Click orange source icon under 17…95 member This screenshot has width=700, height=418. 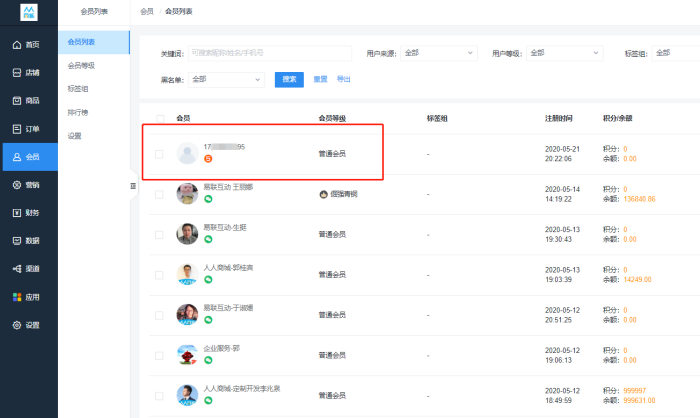click(x=208, y=159)
